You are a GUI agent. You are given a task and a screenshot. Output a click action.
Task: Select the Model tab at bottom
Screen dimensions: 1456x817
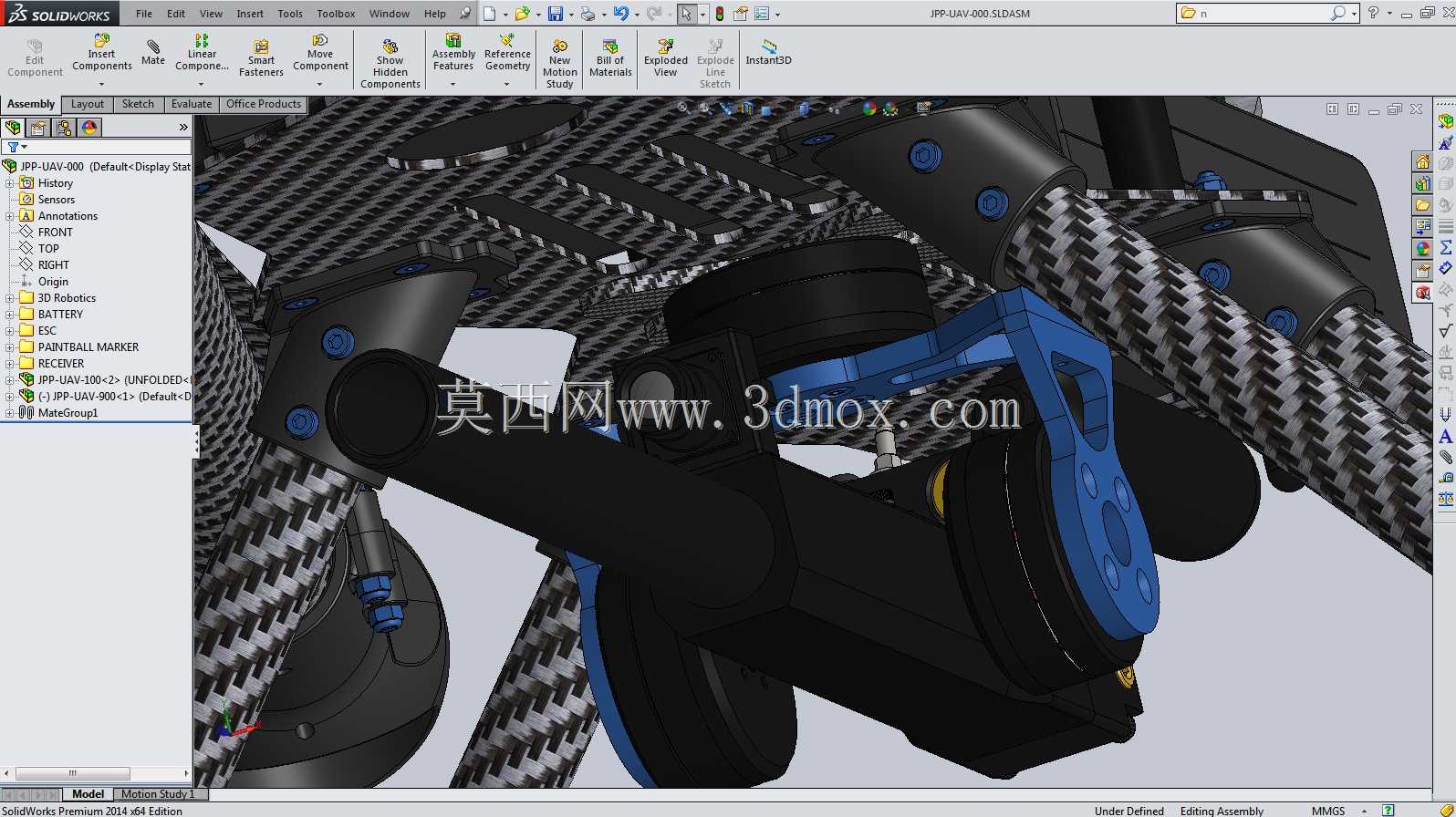88,794
